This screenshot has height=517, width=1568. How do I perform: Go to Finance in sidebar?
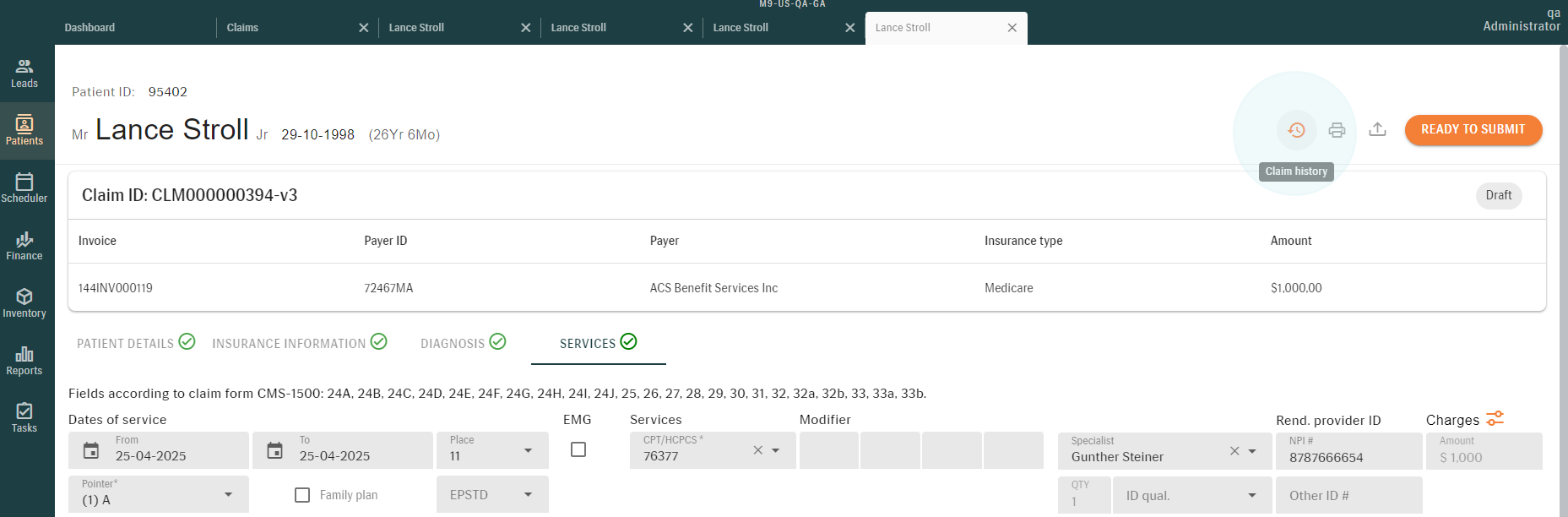pos(24,246)
